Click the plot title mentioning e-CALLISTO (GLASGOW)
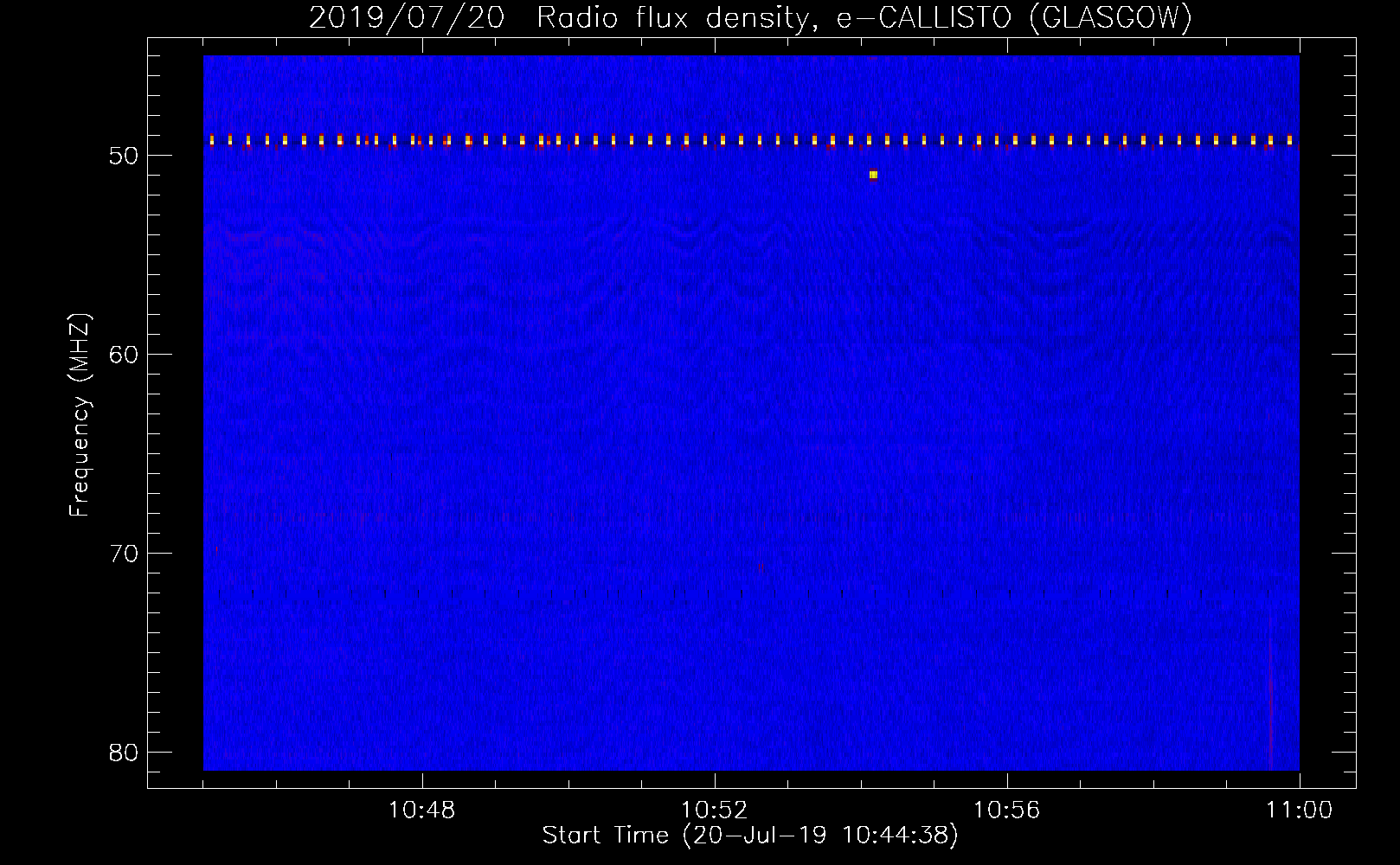1400x865 pixels. point(750,17)
